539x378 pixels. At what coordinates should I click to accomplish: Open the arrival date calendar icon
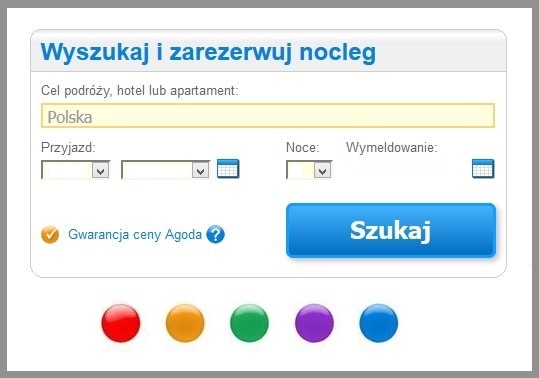coord(228,169)
